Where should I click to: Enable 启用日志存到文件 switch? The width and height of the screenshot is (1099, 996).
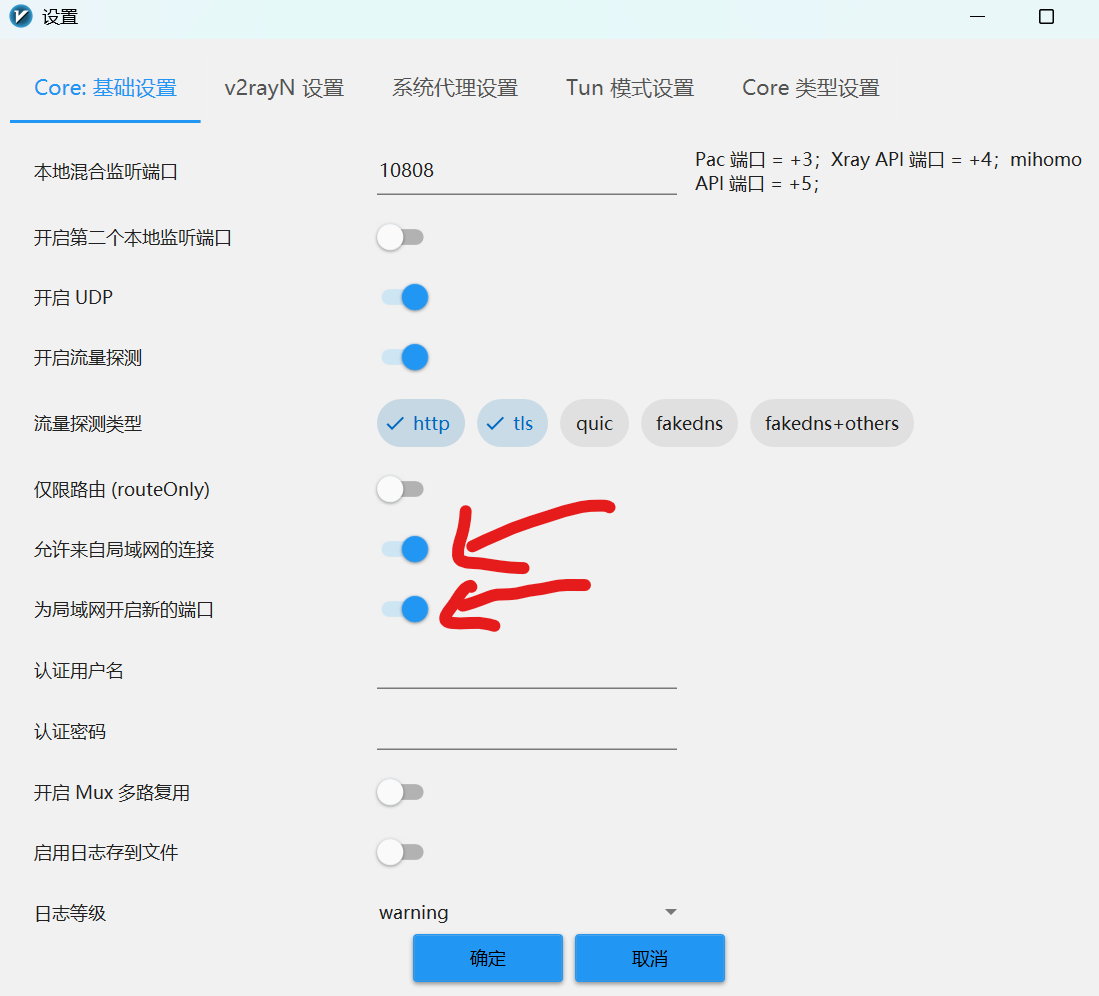point(401,853)
